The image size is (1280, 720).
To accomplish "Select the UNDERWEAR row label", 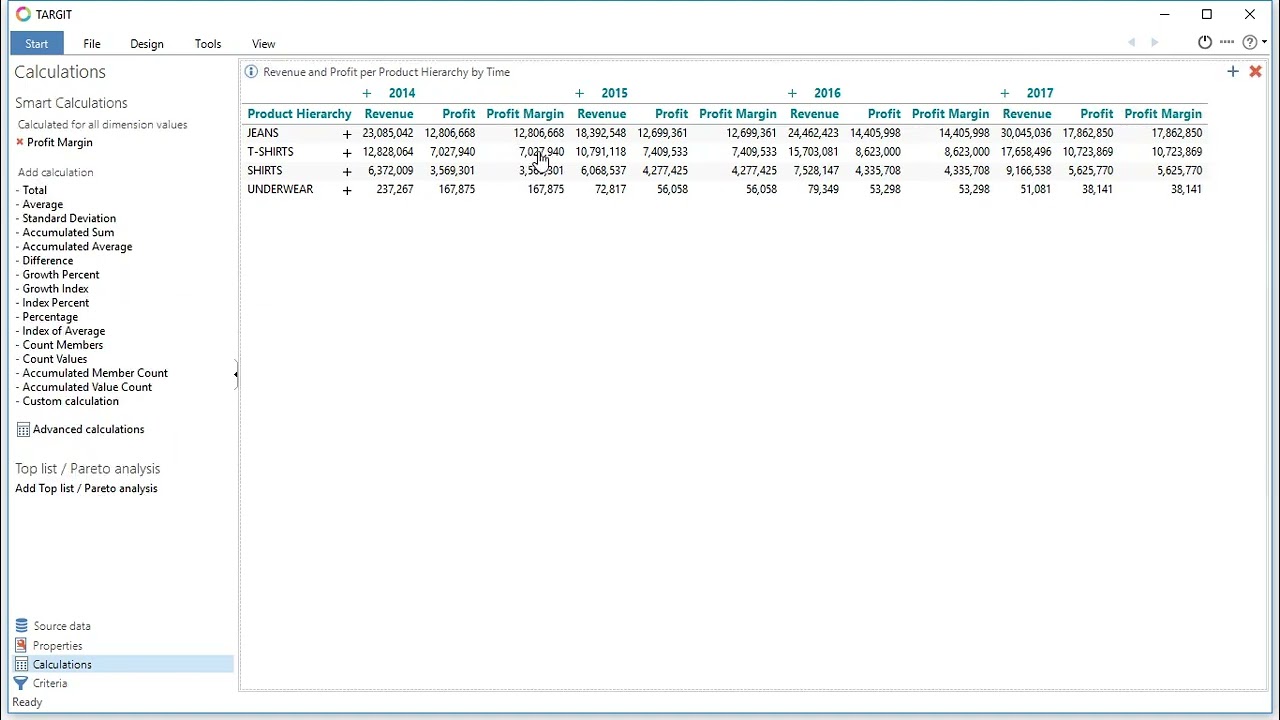I will point(280,189).
